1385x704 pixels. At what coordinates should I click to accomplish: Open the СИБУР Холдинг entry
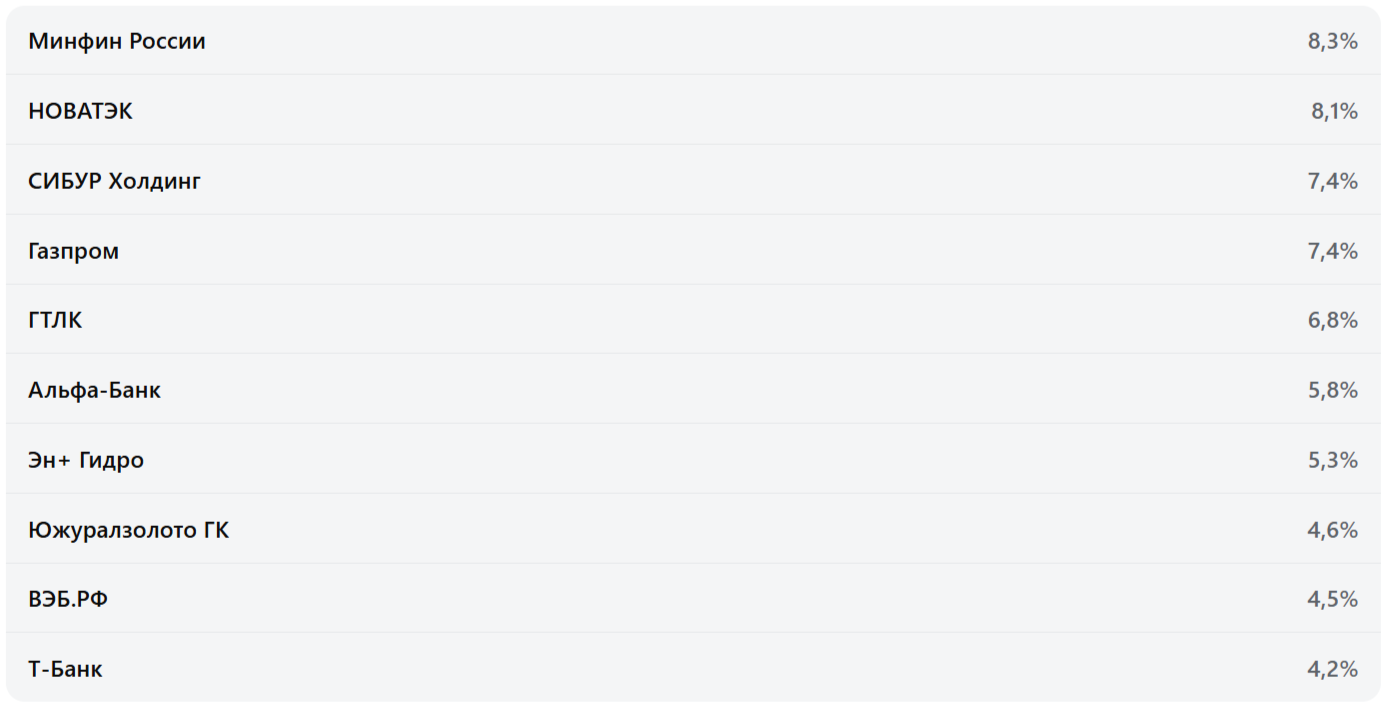point(115,181)
